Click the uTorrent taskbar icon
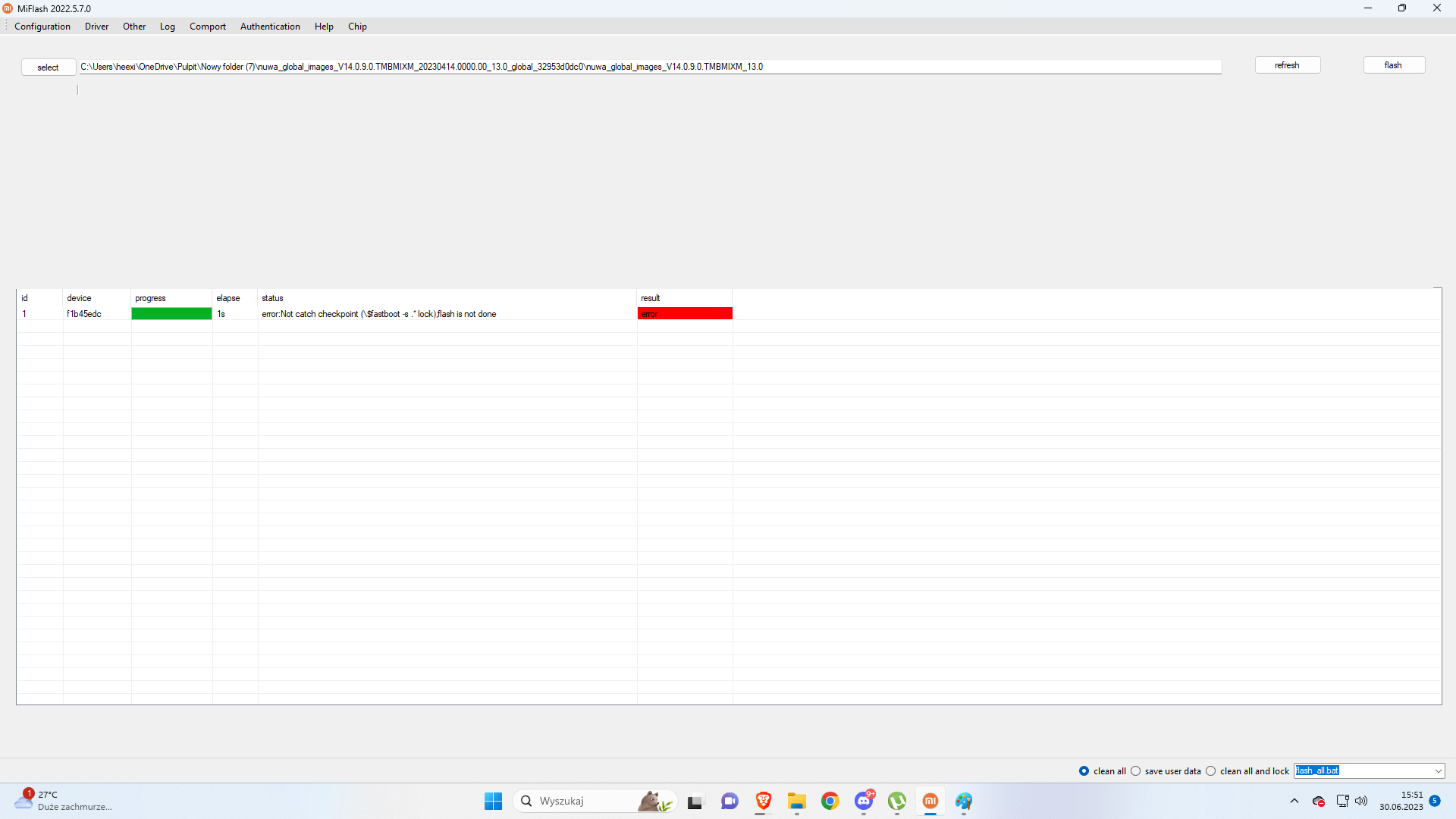 (897, 801)
